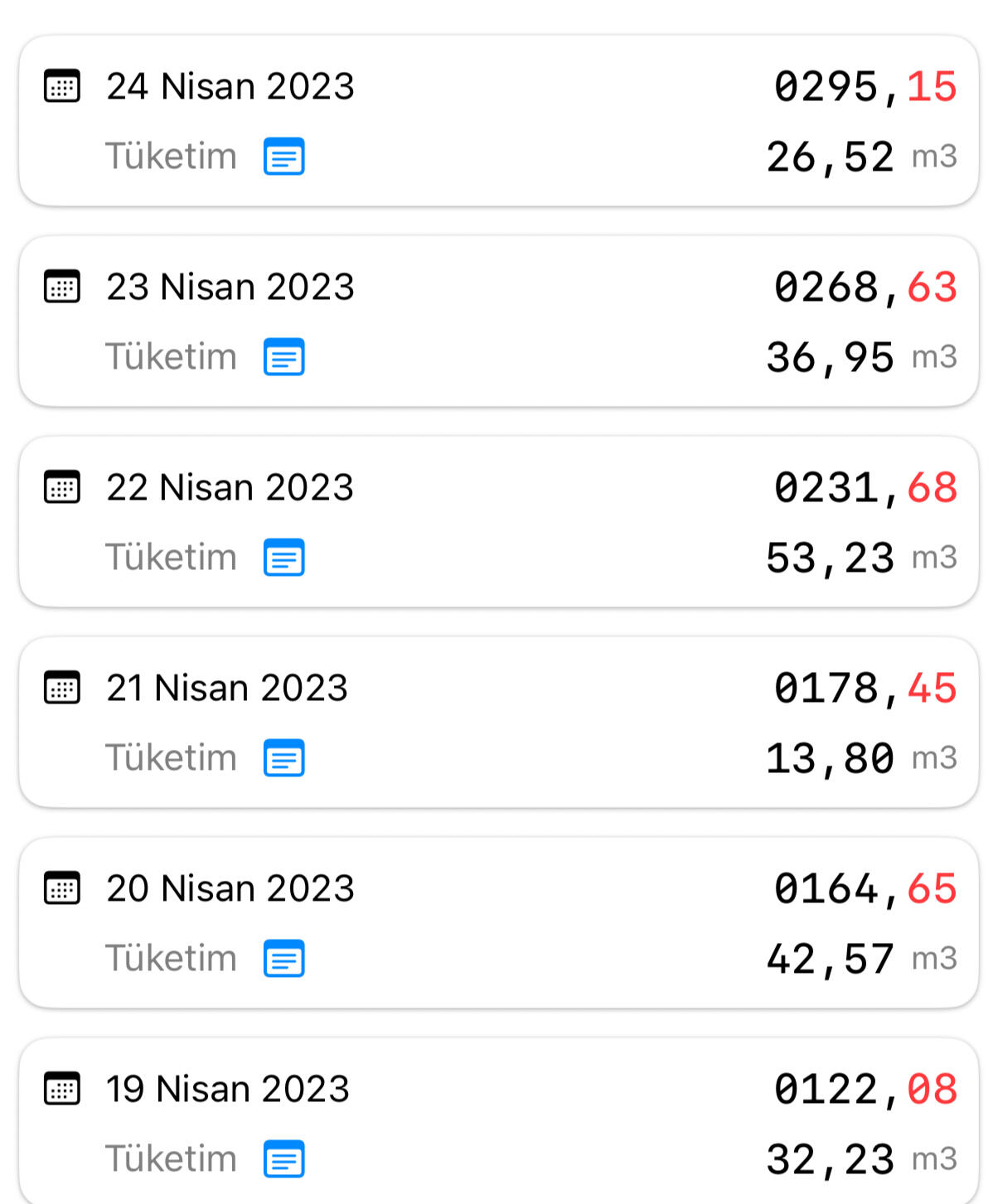Open the blue note icon for 21 Nisan

pos(283,758)
